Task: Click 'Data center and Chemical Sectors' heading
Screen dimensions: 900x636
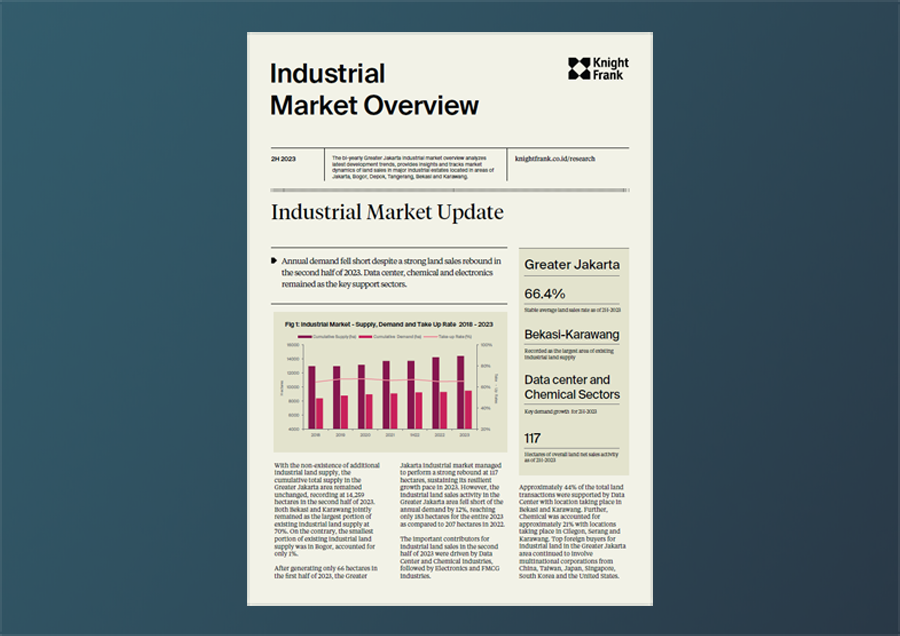Action: [572, 387]
